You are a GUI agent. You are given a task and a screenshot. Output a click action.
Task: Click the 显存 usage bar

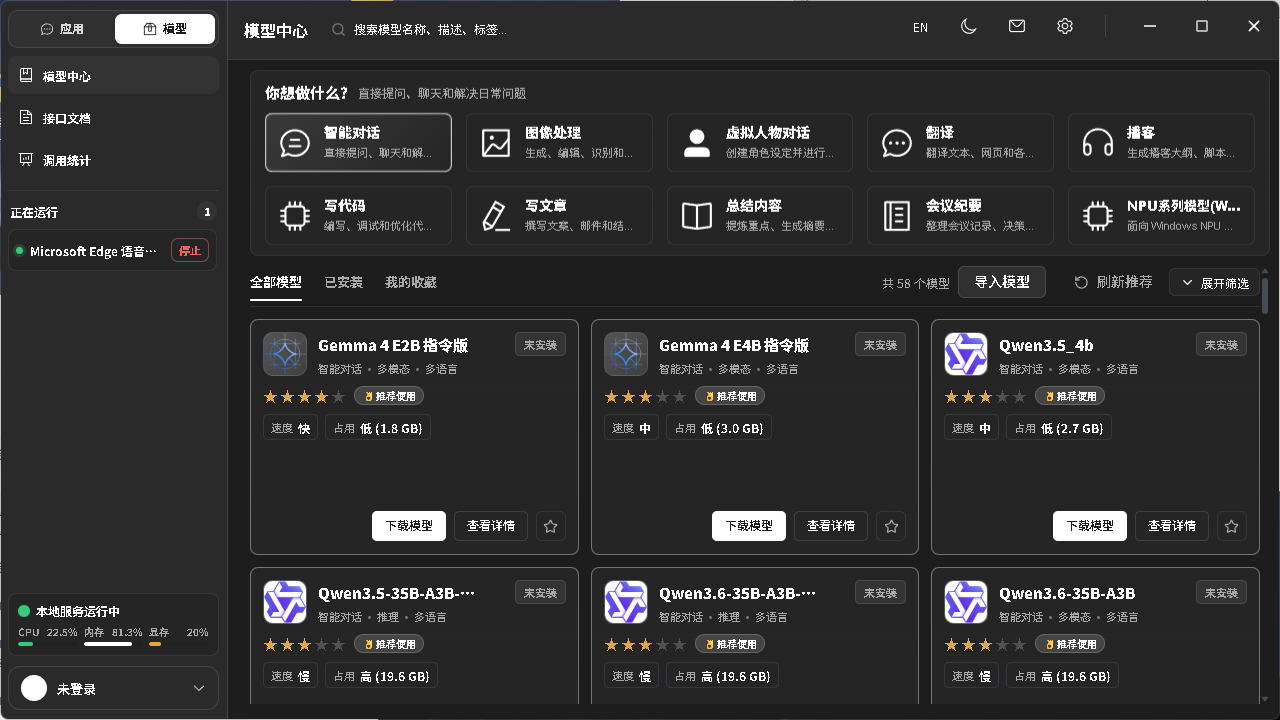click(178, 644)
